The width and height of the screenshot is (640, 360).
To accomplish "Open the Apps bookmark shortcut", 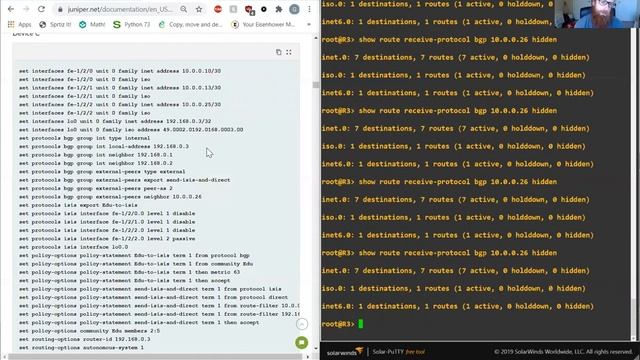I will [19, 24].
